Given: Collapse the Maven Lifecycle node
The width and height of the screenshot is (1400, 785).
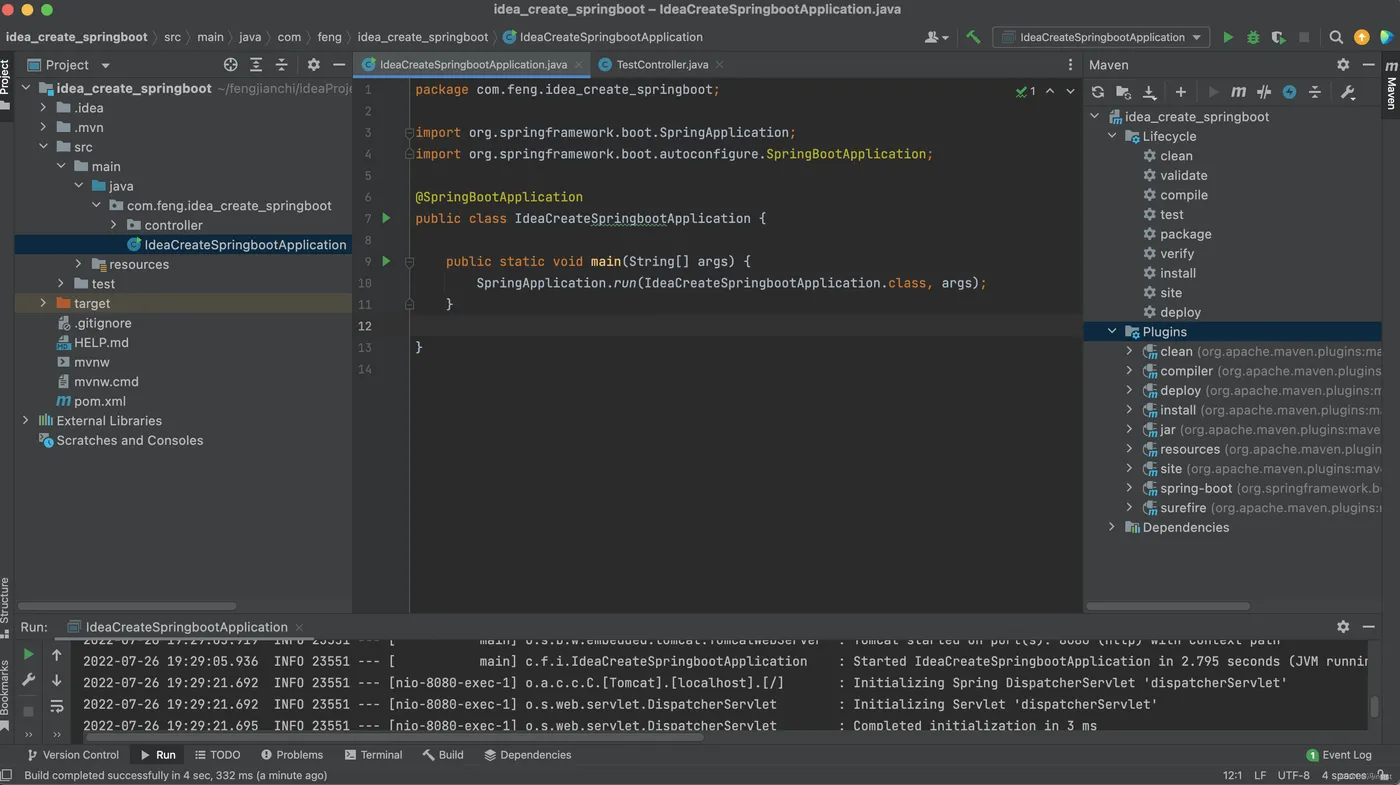Looking at the screenshot, I should point(1112,136).
